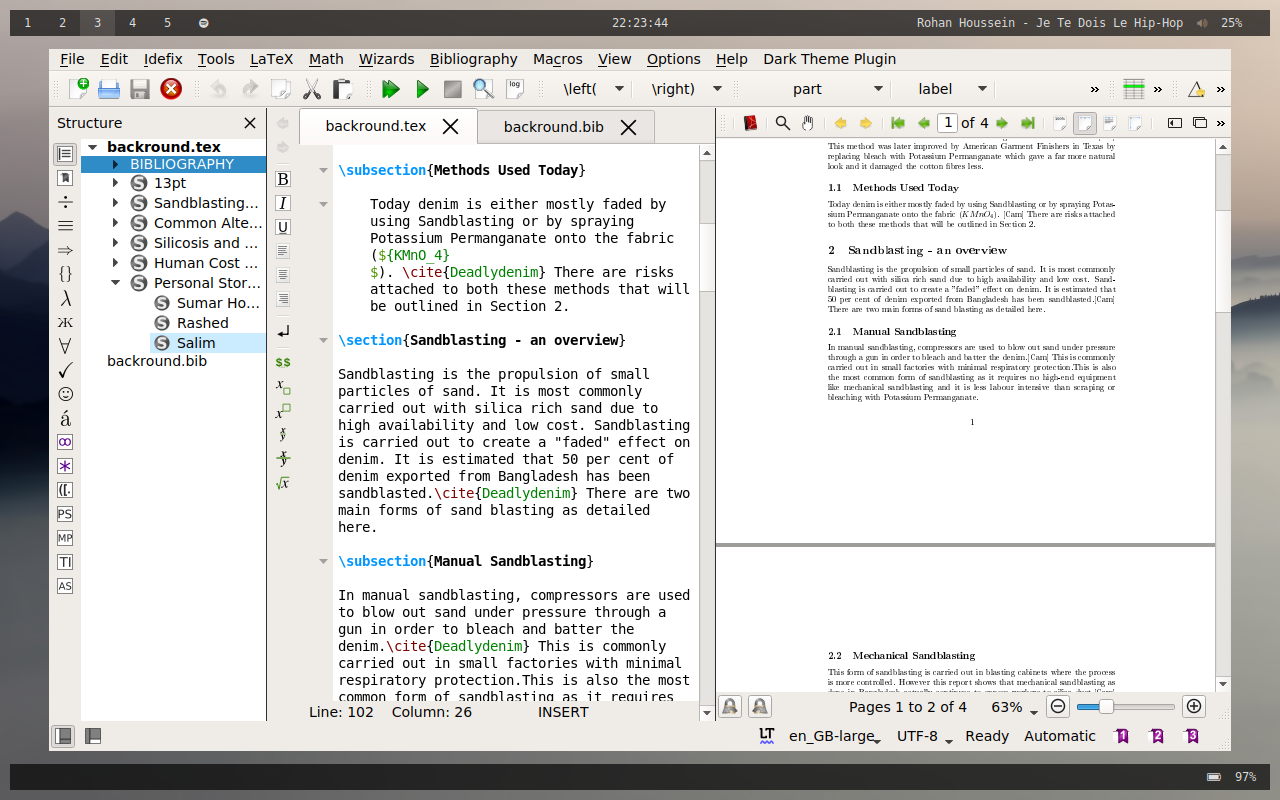Open the Bibliography menu
Viewport: 1280px width, 800px height.
point(474,59)
